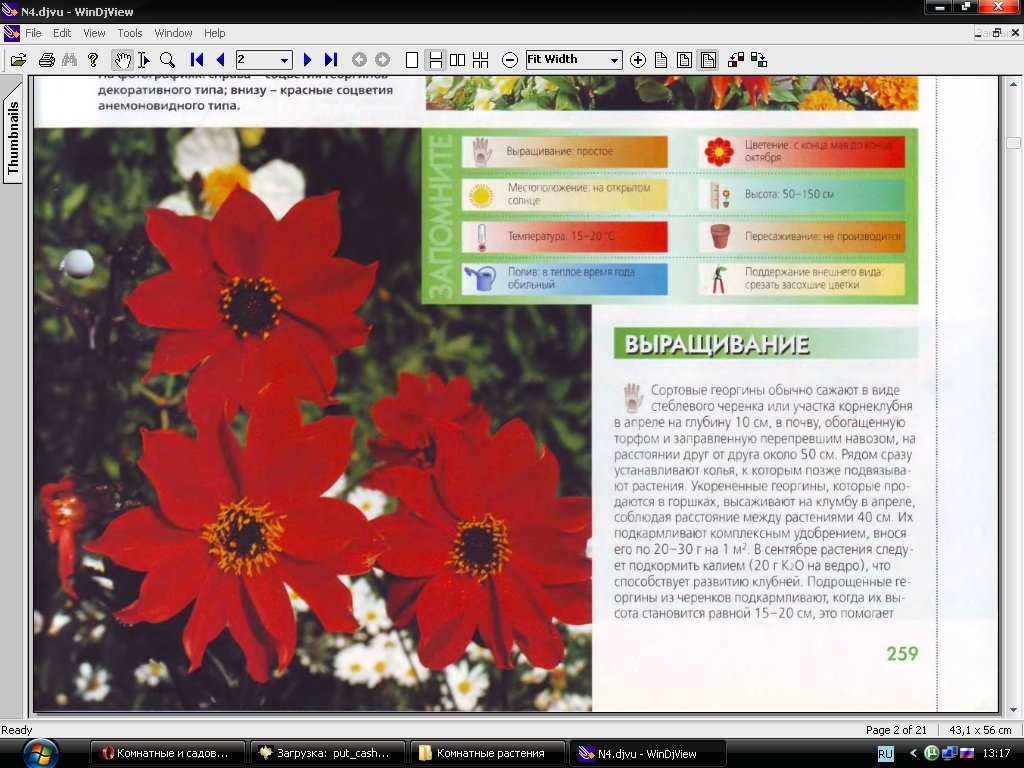Click the RU language indicator
1024x768 pixels.
(885, 753)
